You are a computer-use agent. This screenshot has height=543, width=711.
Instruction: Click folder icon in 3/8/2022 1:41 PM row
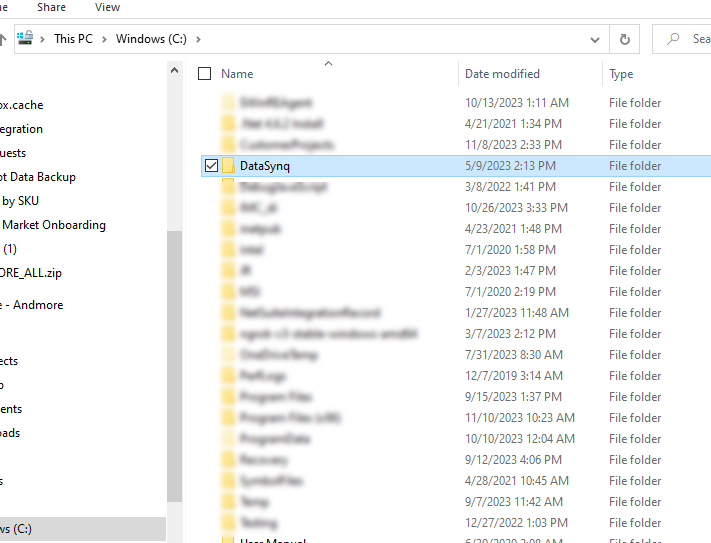228,187
